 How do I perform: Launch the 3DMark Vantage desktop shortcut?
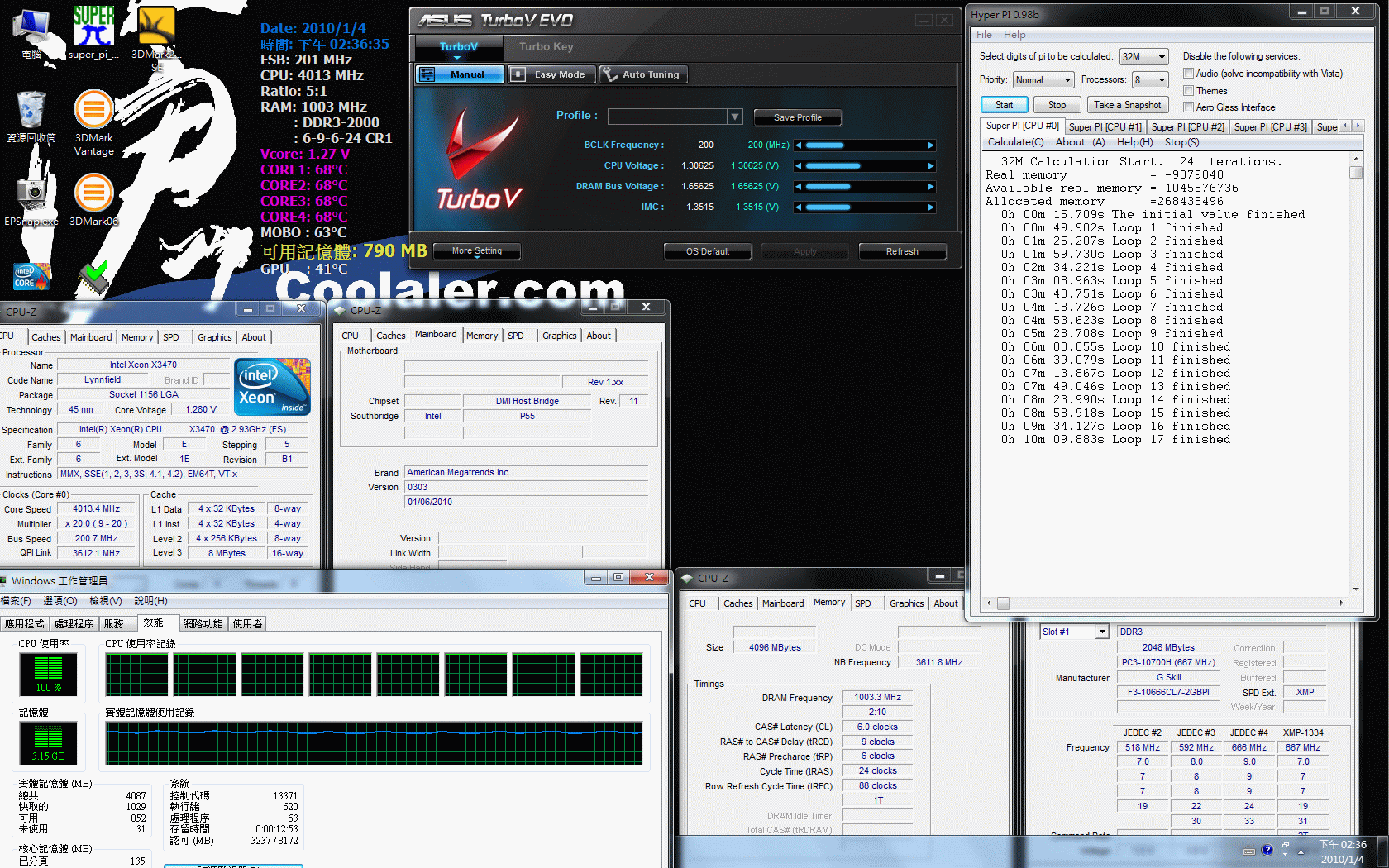[93, 122]
